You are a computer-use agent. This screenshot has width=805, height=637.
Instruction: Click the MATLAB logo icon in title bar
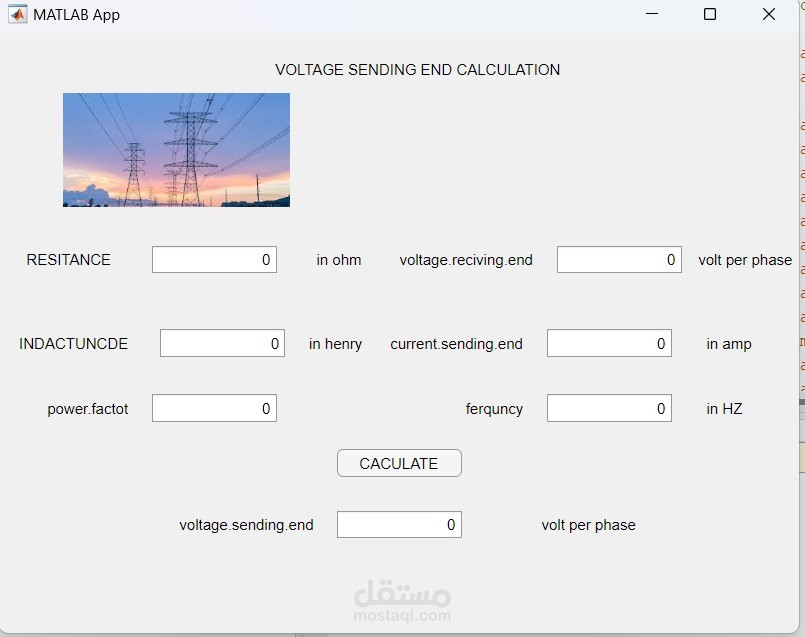coord(17,14)
